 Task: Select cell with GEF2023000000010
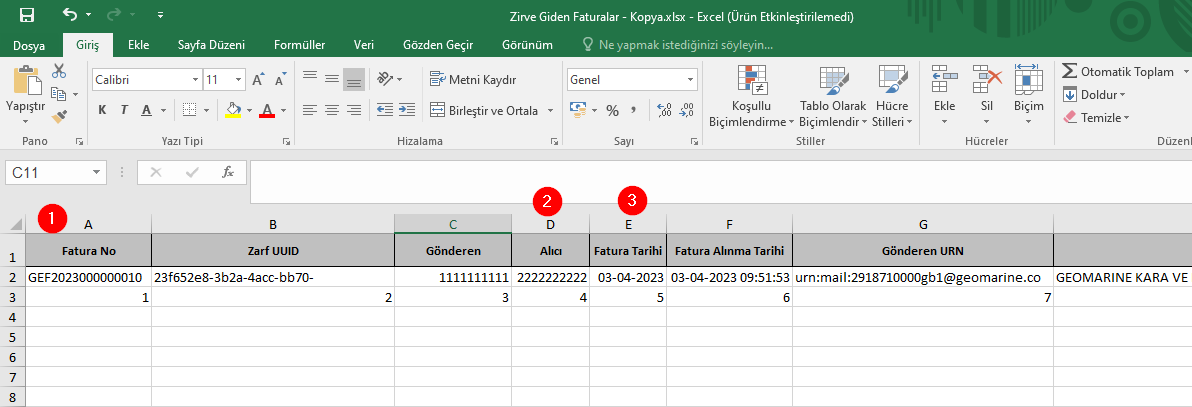click(x=88, y=278)
